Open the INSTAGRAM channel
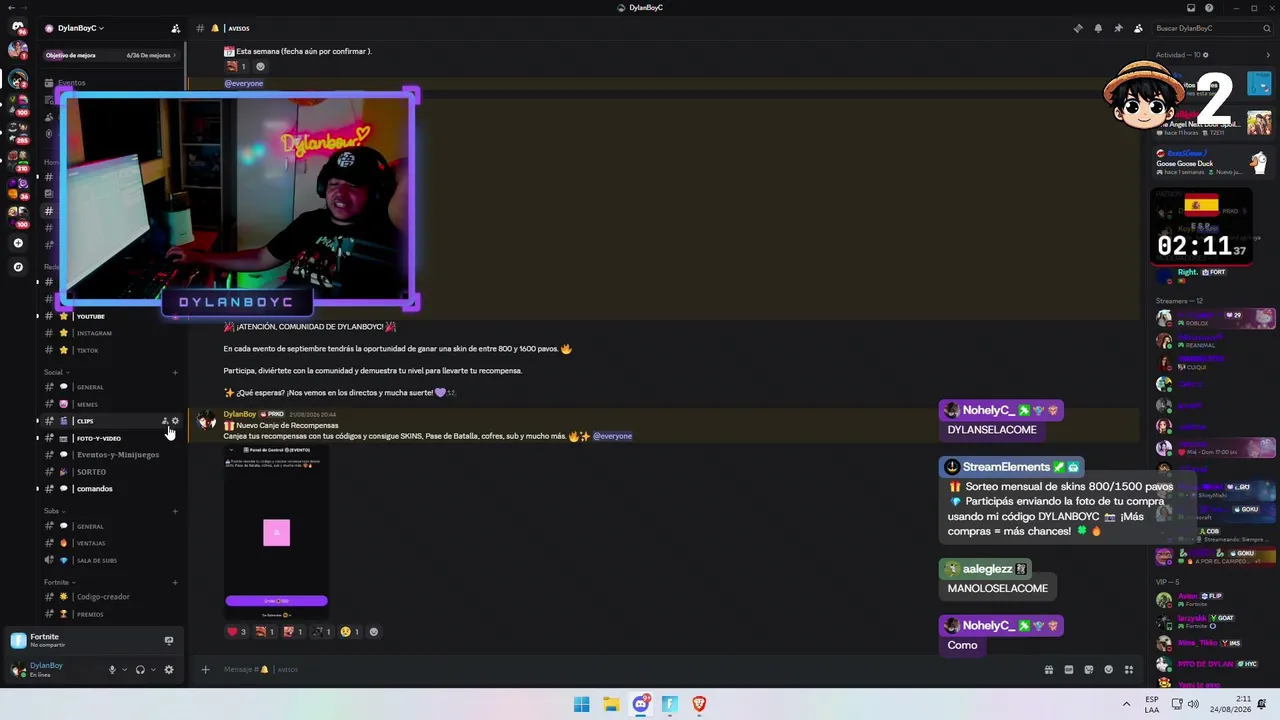 tap(110, 333)
